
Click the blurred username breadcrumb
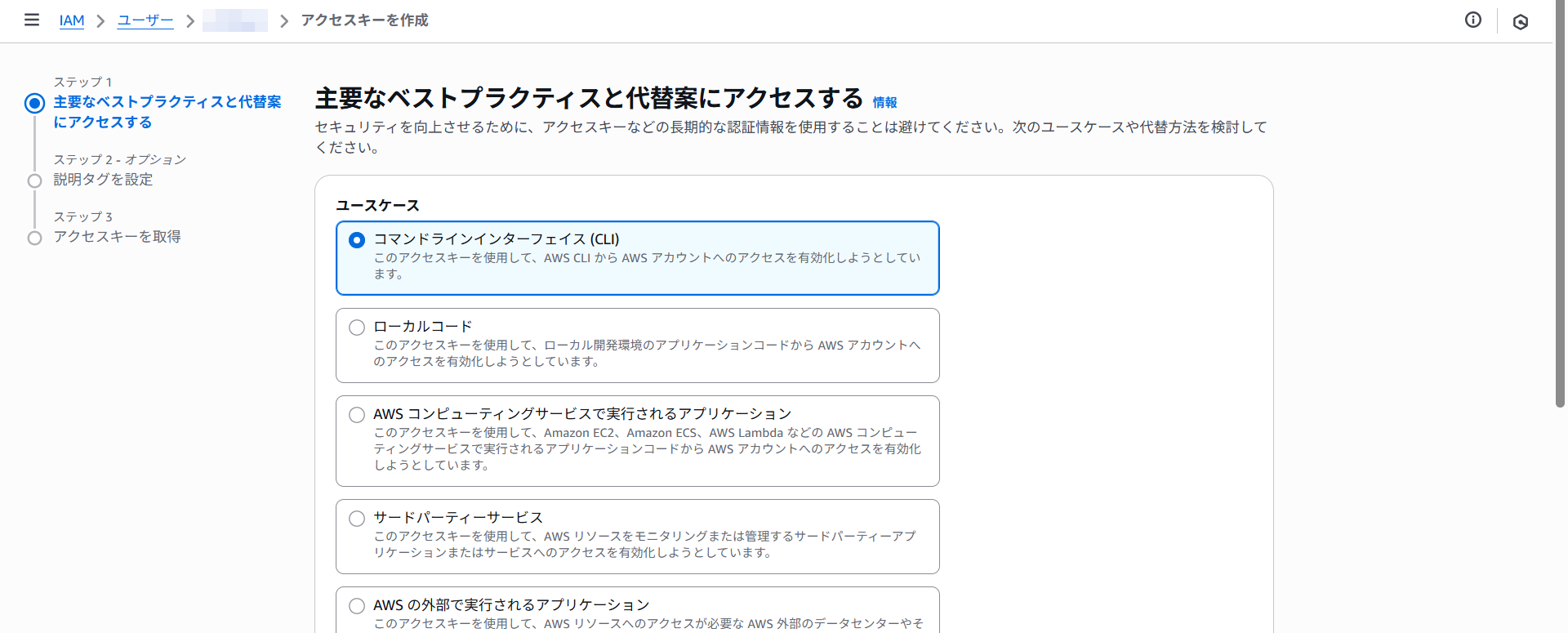pos(235,20)
